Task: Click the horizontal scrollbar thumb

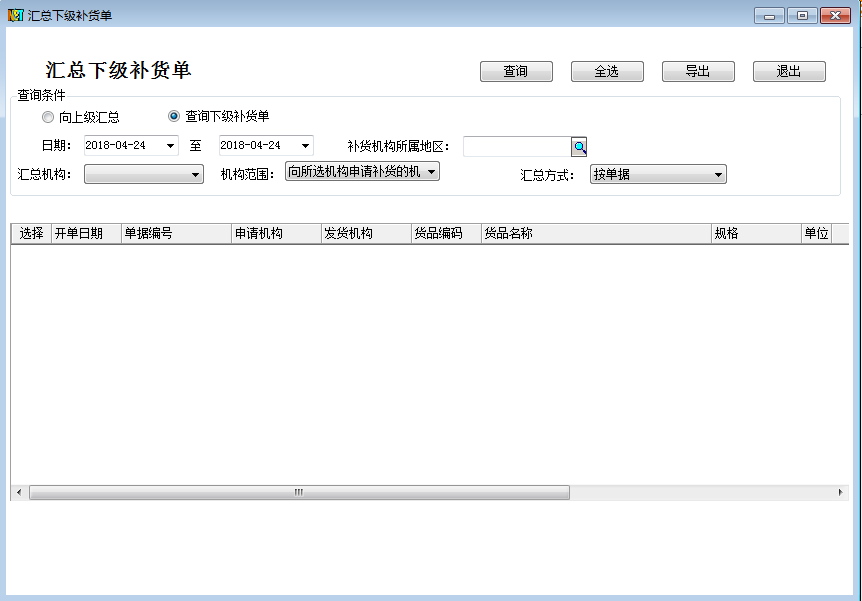Action: 298,493
